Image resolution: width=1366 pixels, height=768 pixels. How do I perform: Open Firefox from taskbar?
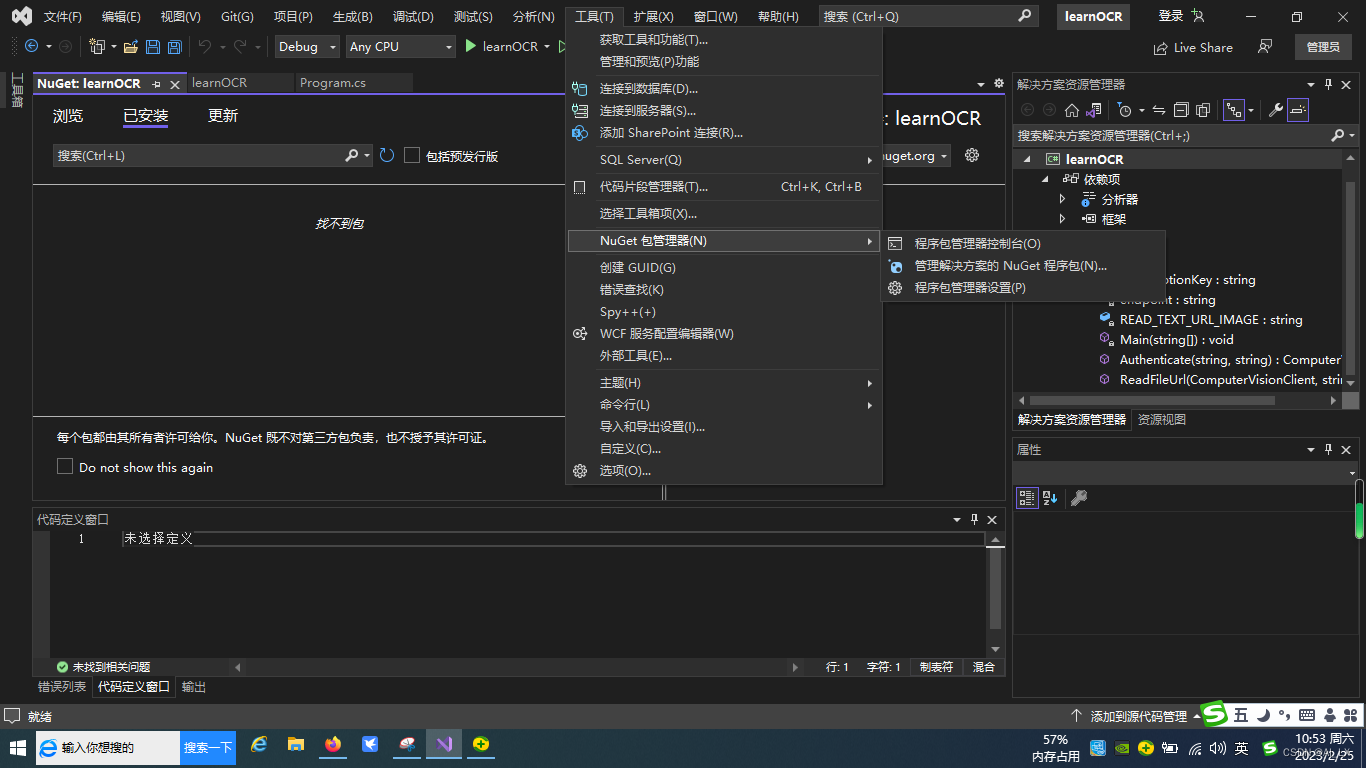click(x=333, y=745)
